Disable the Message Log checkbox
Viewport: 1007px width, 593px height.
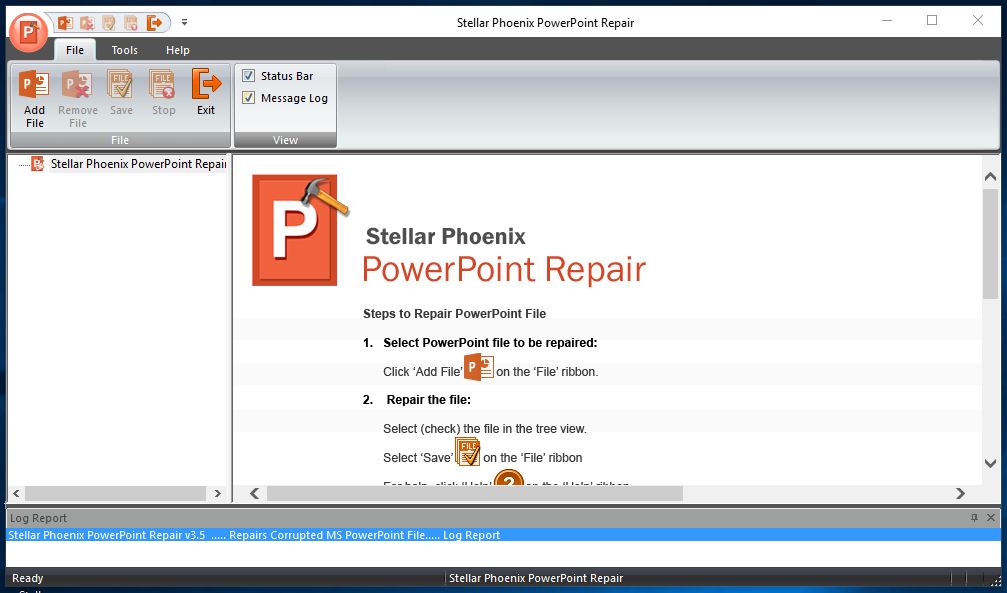[249, 97]
